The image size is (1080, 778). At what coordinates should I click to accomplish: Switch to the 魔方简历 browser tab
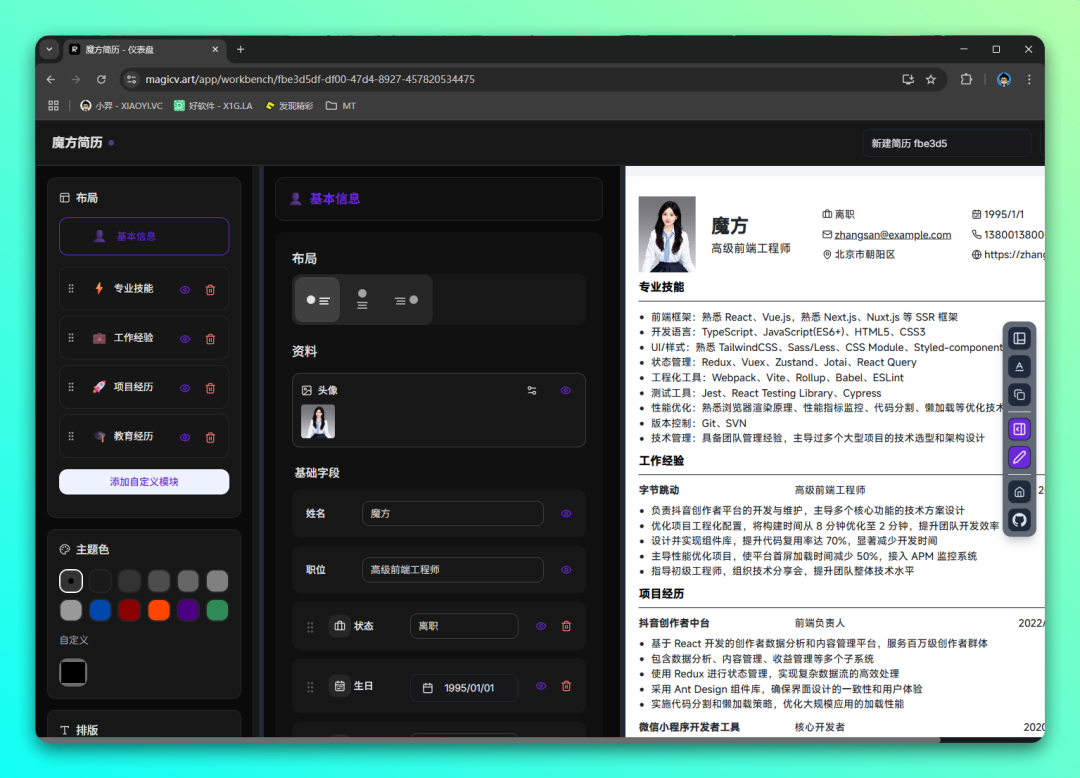pos(140,49)
